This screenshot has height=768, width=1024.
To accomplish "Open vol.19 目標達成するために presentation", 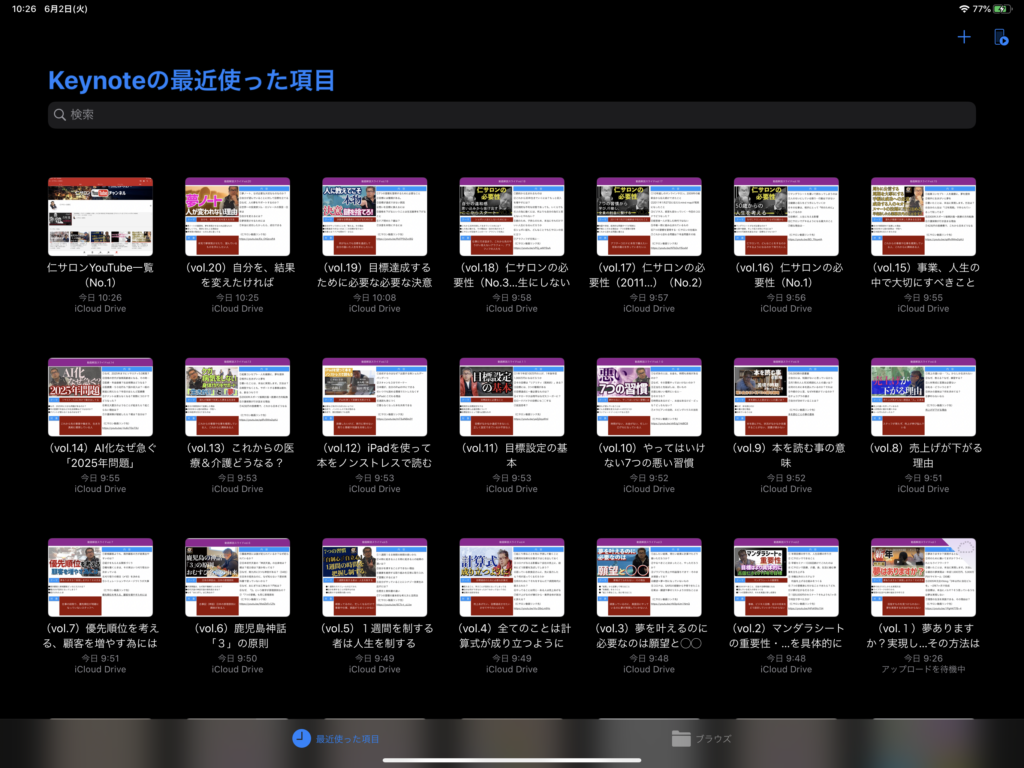I will 375,217.
